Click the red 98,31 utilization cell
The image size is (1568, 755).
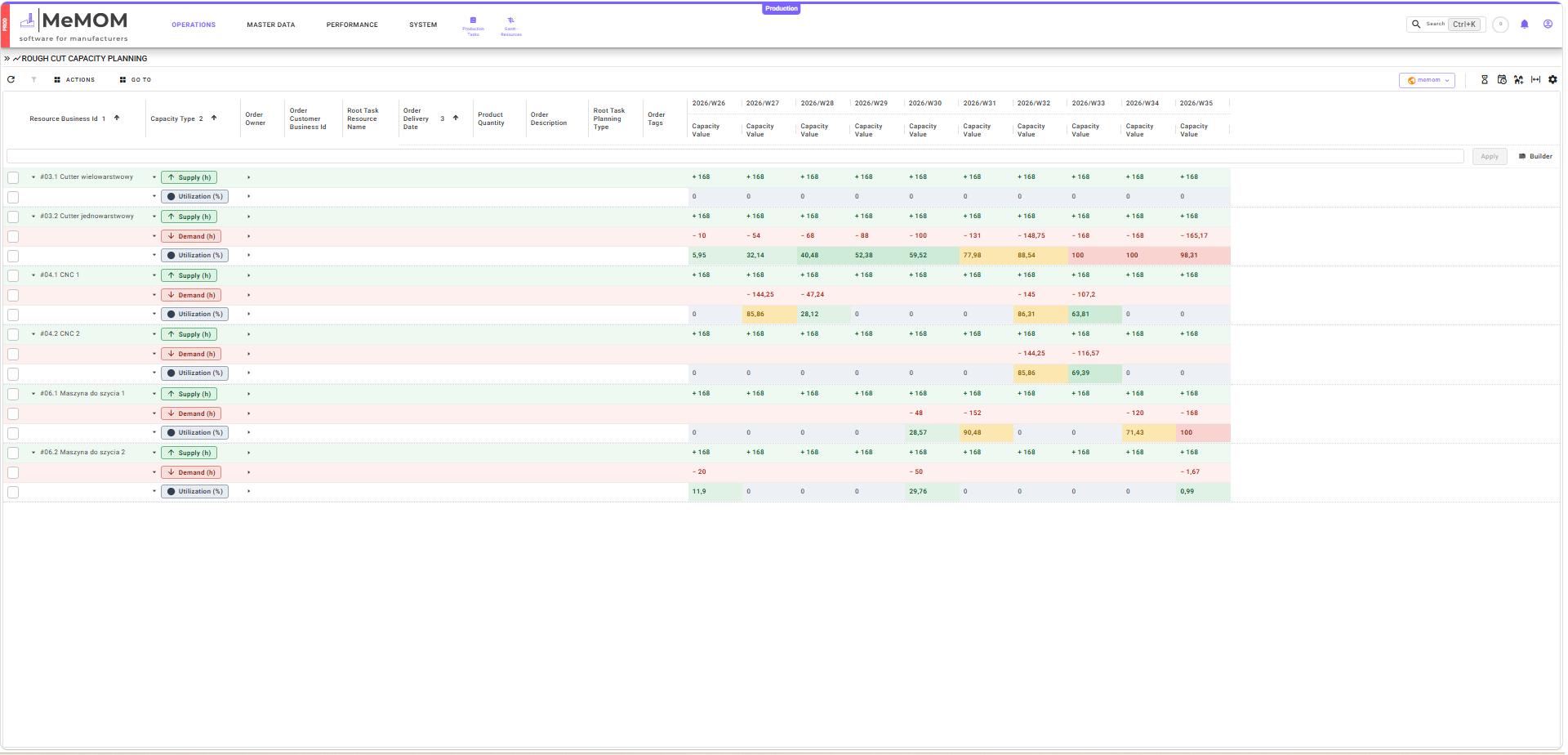(1203, 256)
